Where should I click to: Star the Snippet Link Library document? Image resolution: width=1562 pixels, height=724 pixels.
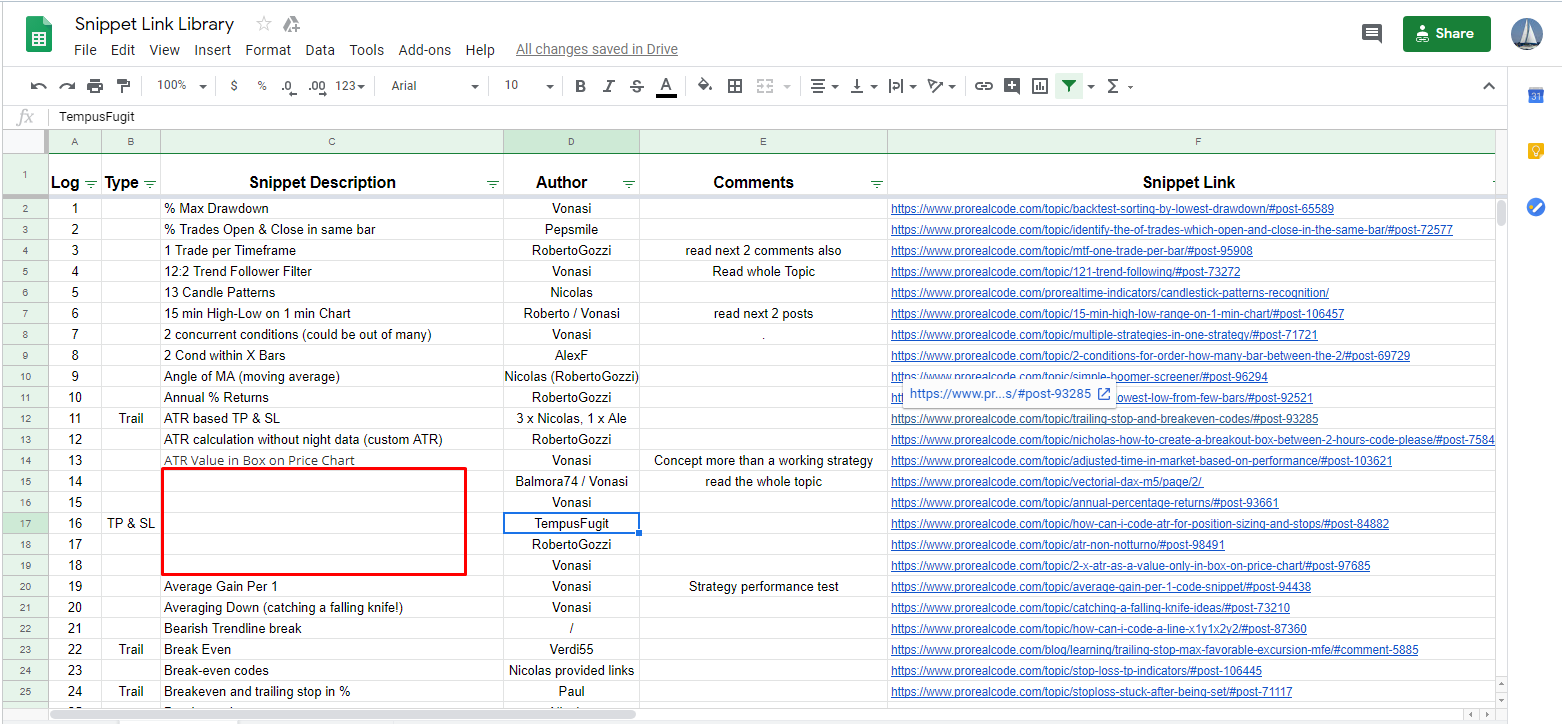point(263,24)
